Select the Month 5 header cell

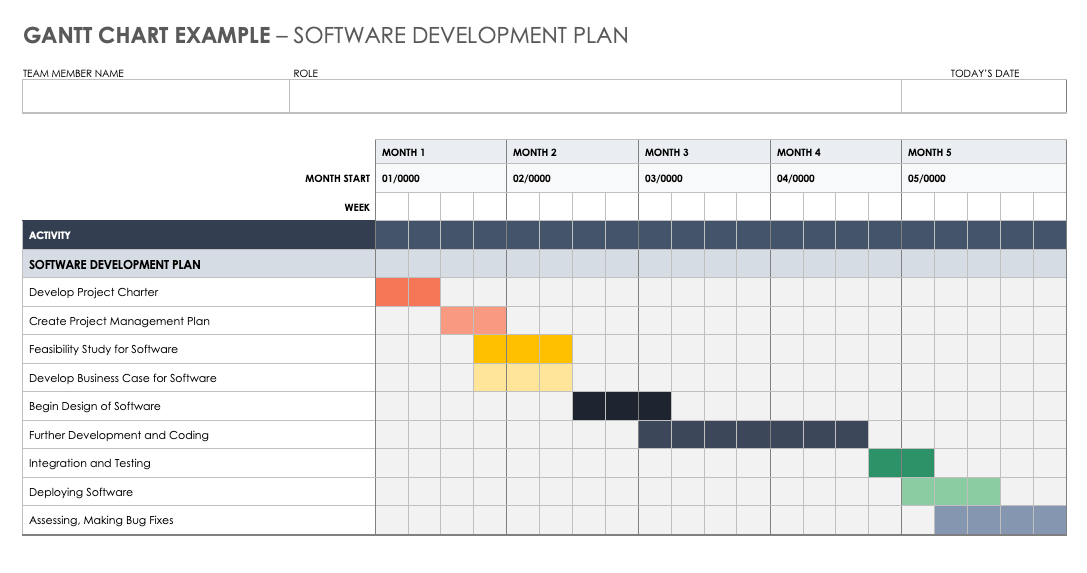[x=983, y=152]
